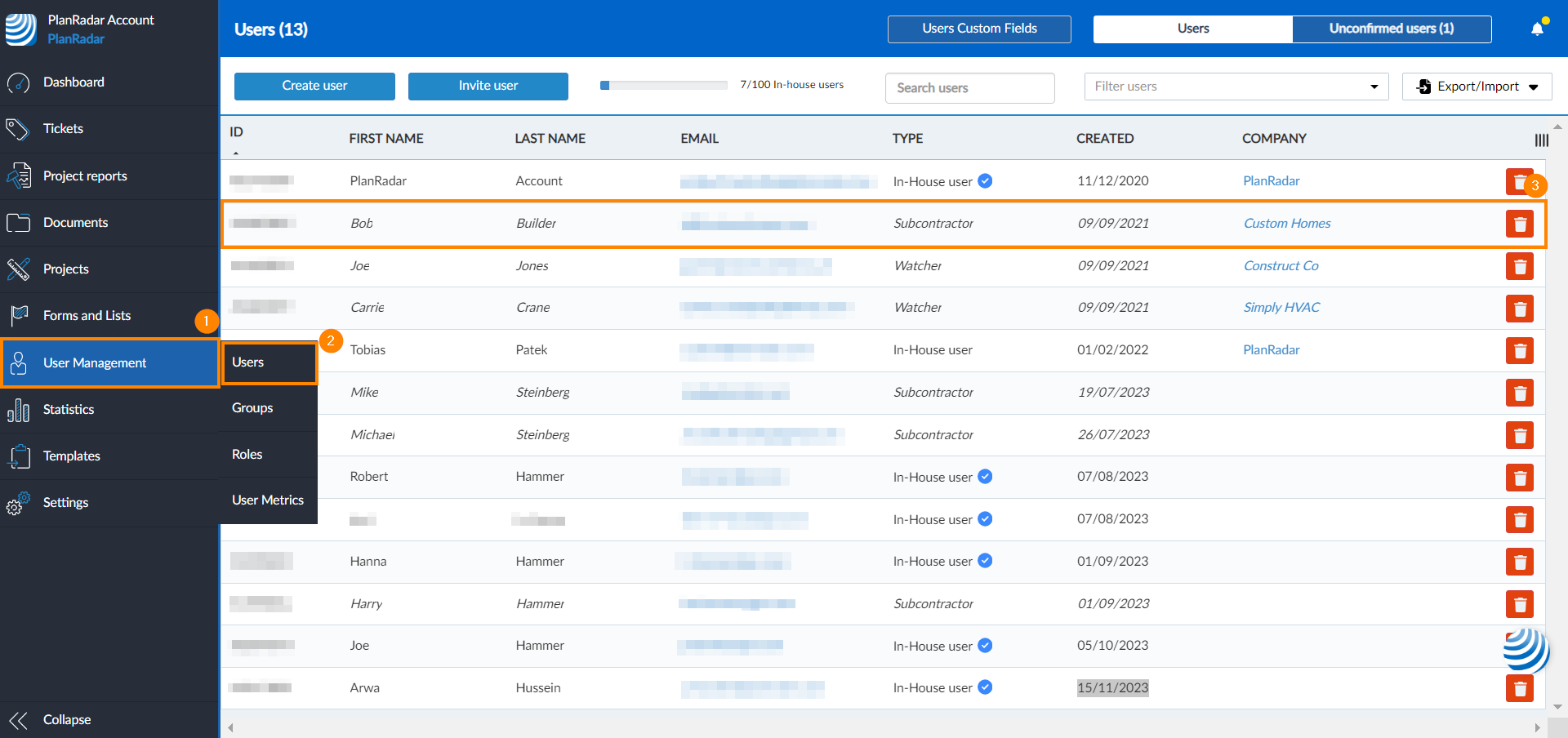This screenshot has height=738, width=1568.
Task: Expand the Filter users dropdown
Action: (1374, 87)
